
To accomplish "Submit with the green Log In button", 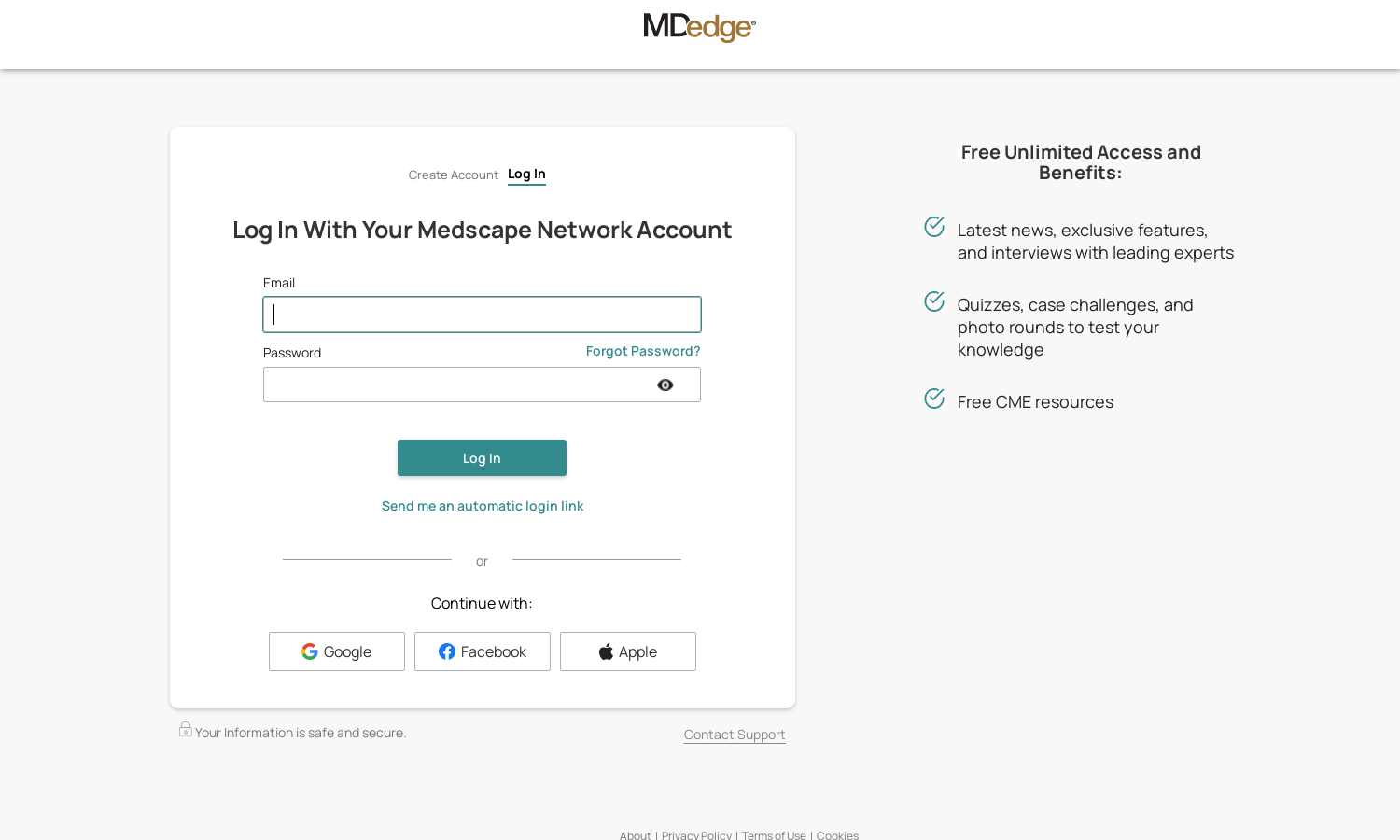I will (482, 458).
